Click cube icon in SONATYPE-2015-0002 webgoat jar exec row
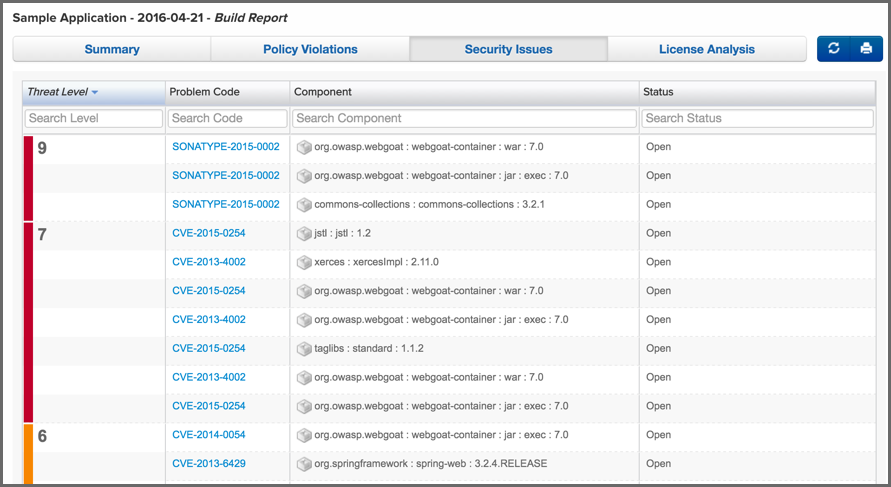 tap(304, 176)
